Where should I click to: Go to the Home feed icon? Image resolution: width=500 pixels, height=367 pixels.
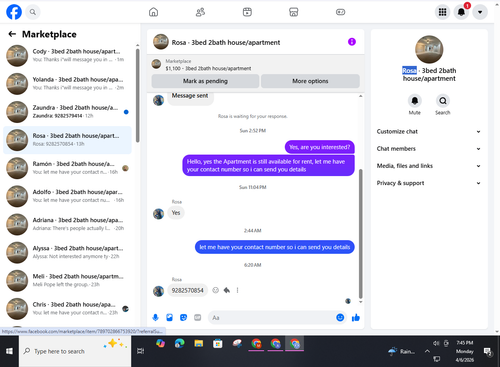point(153,12)
